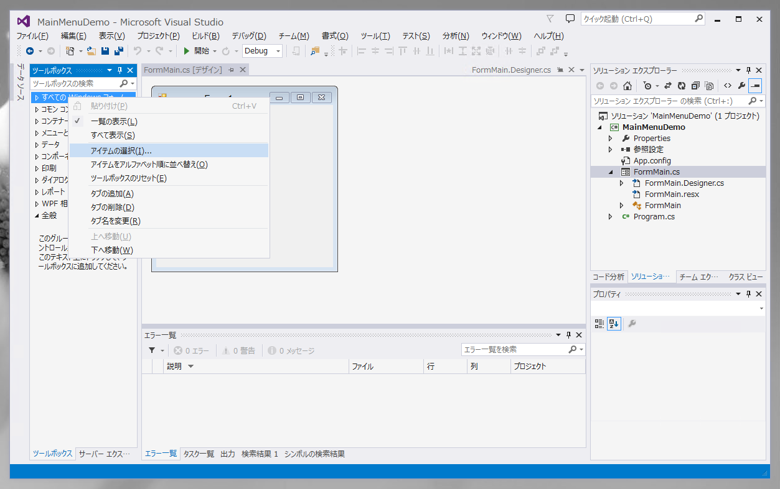Click the Pending Changes filter clock icon

(647, 86)
